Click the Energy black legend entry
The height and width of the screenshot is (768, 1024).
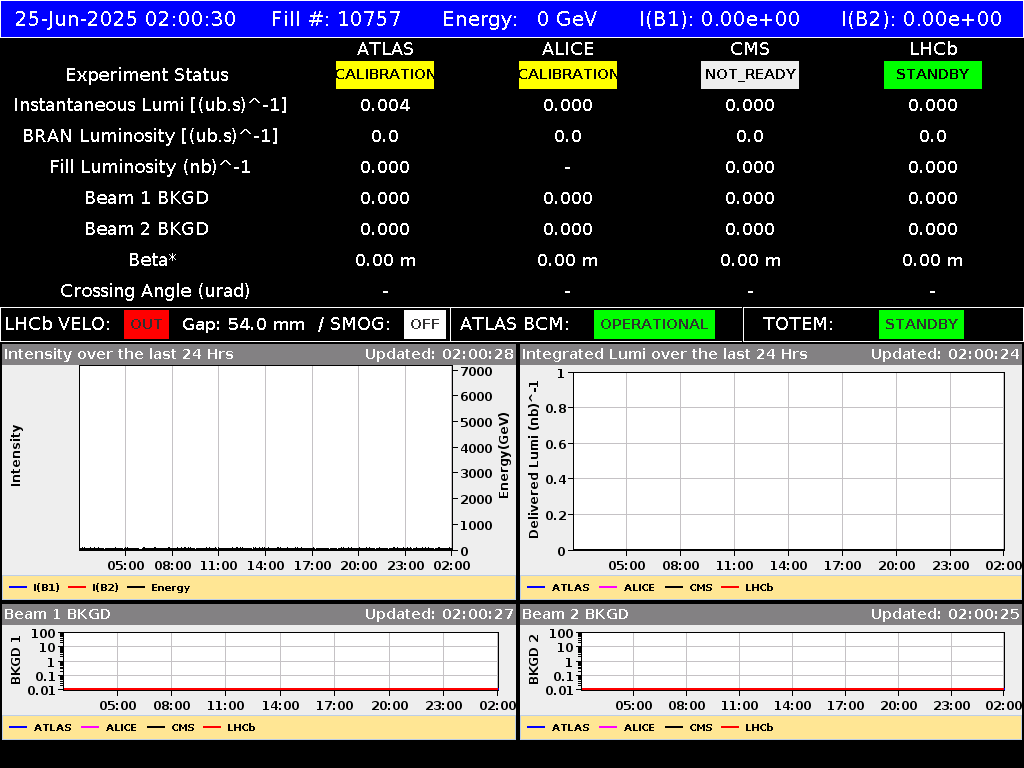[x=159, y=588]
